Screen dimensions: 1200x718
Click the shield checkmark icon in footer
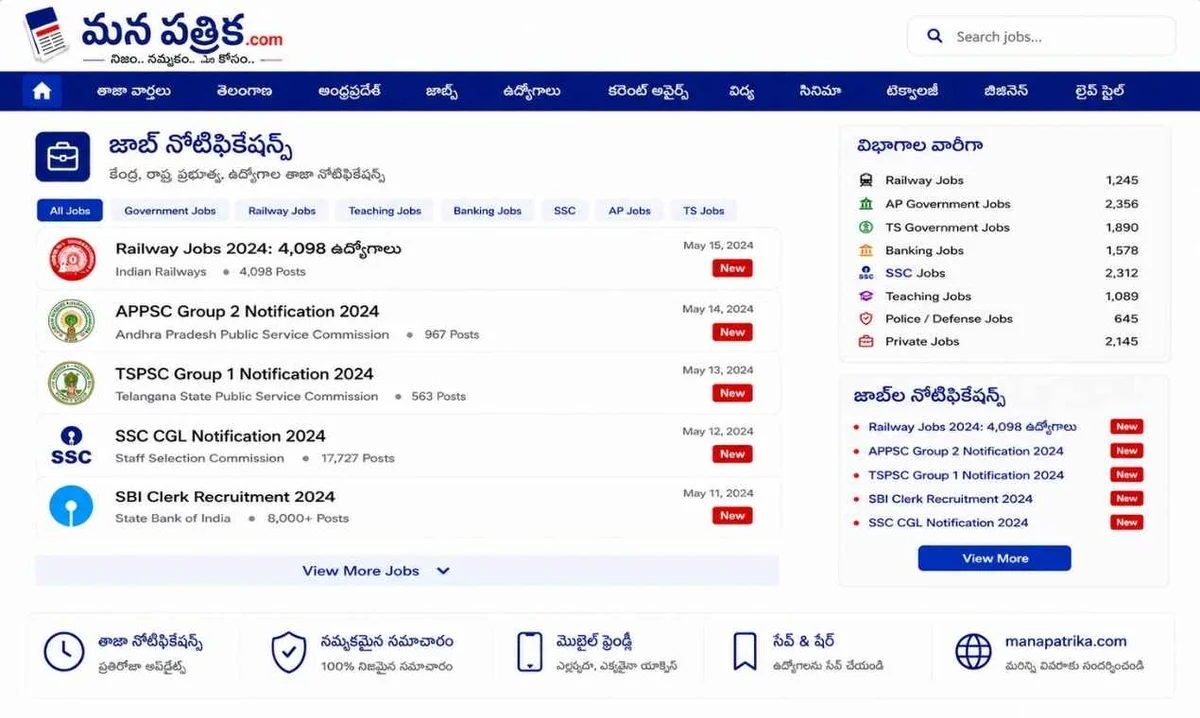pos(289,652)
